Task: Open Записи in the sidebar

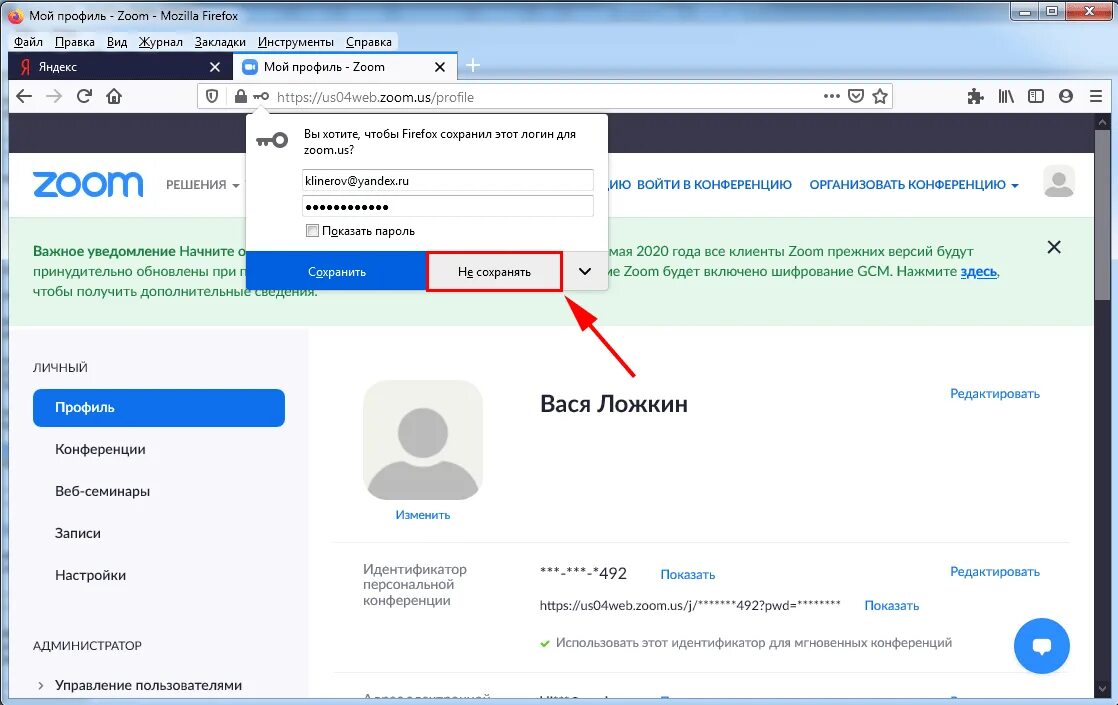Action: point(78,533)
